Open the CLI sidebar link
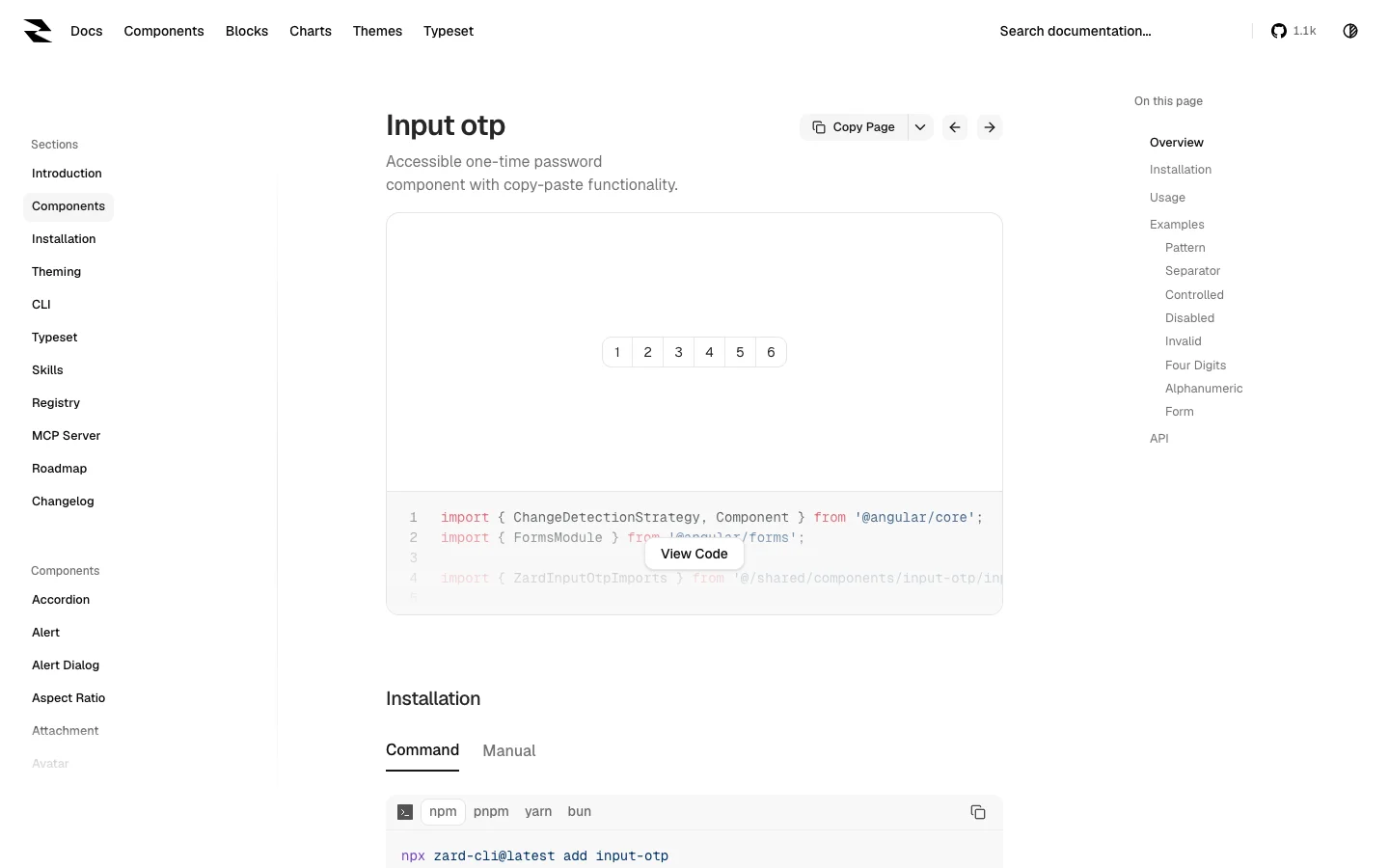 [x=41, y=305]
